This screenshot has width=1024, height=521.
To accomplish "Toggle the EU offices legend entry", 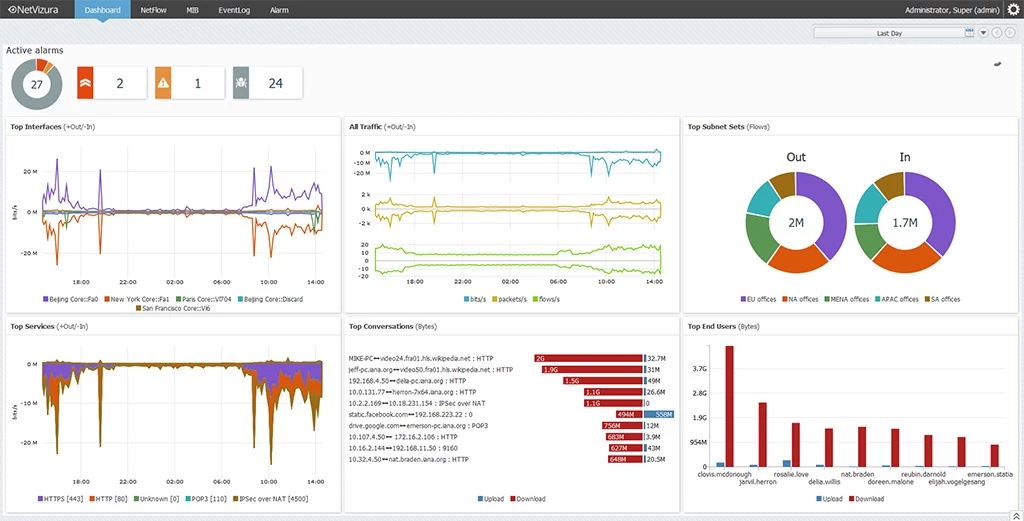I will [759, 299].
